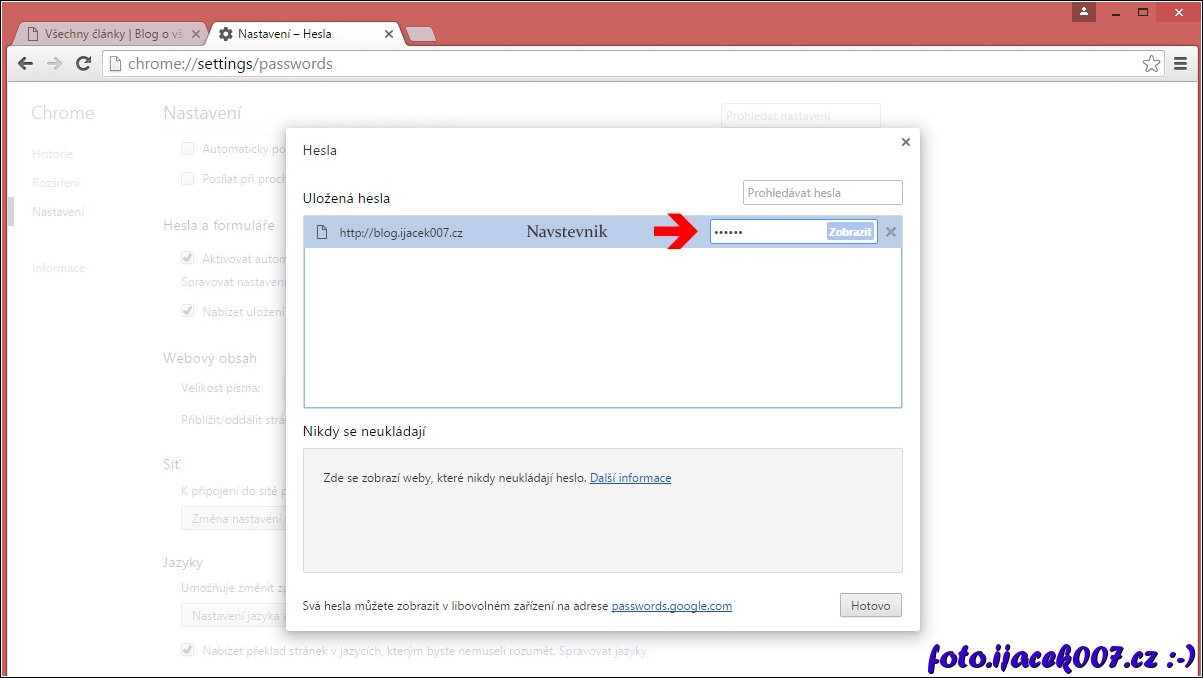Open a new tab with the new tab button
The width and height of the screenshot is (1203, 678).
[x=421, y=35]
